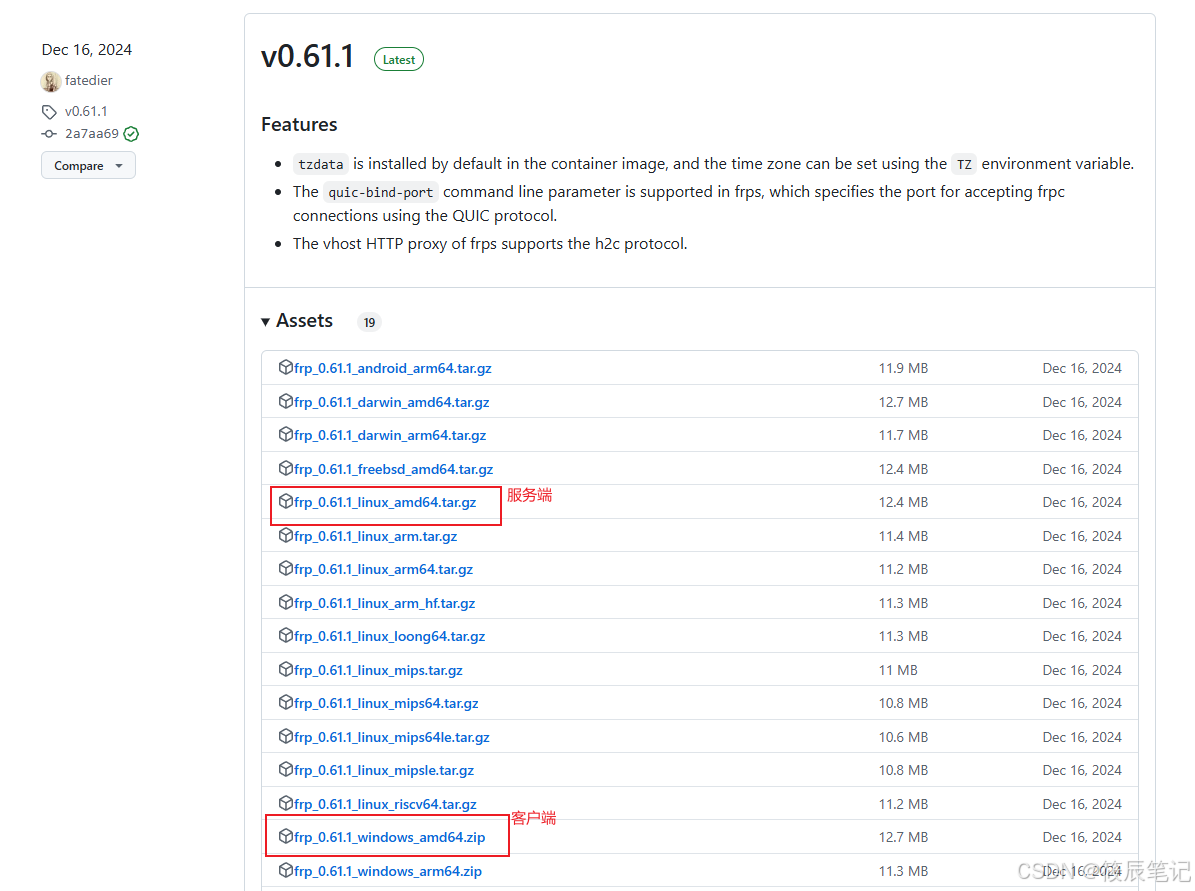This screenshot has height=891, width=1195.
Task: Download frp_0.61.1_windows_arm64.zip
Action: pyautogui.click(x=388, y=871)
